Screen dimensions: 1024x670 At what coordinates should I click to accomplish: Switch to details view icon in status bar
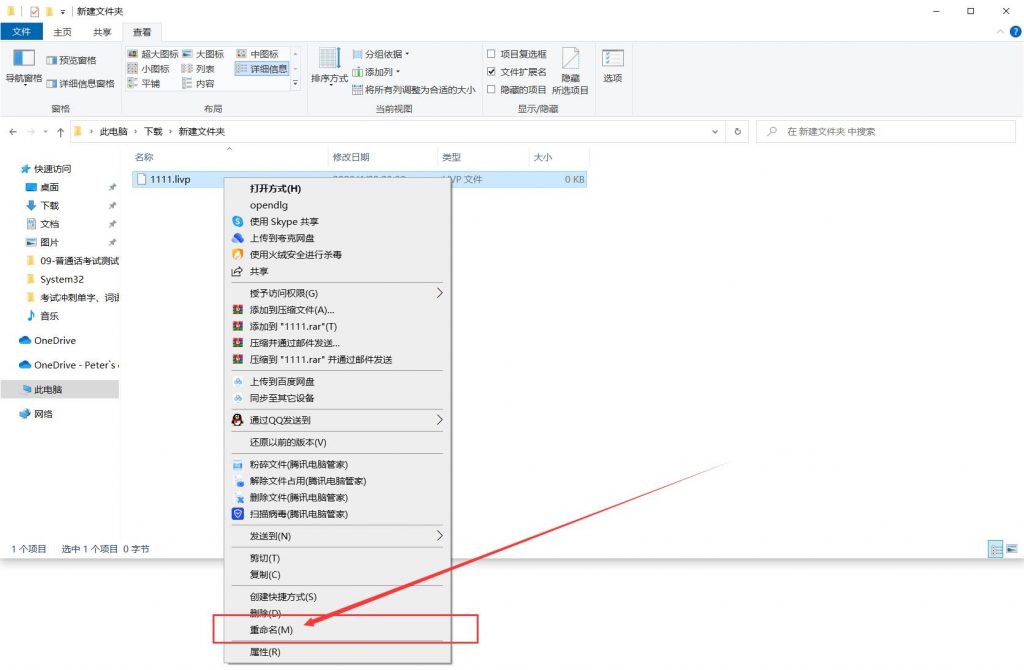tap(995, 549)
